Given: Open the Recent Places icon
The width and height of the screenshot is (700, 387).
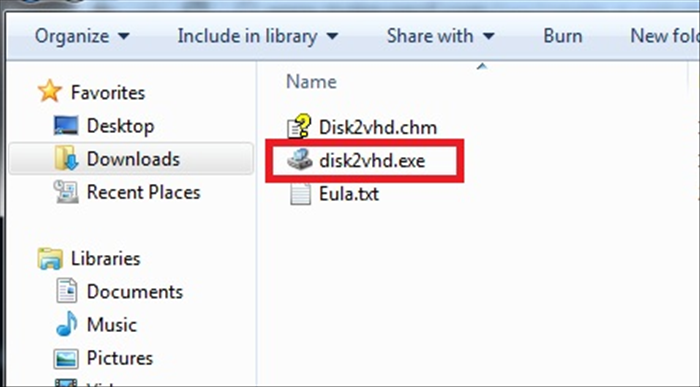Looking at the screenshot, I should (x=66, y=192).
